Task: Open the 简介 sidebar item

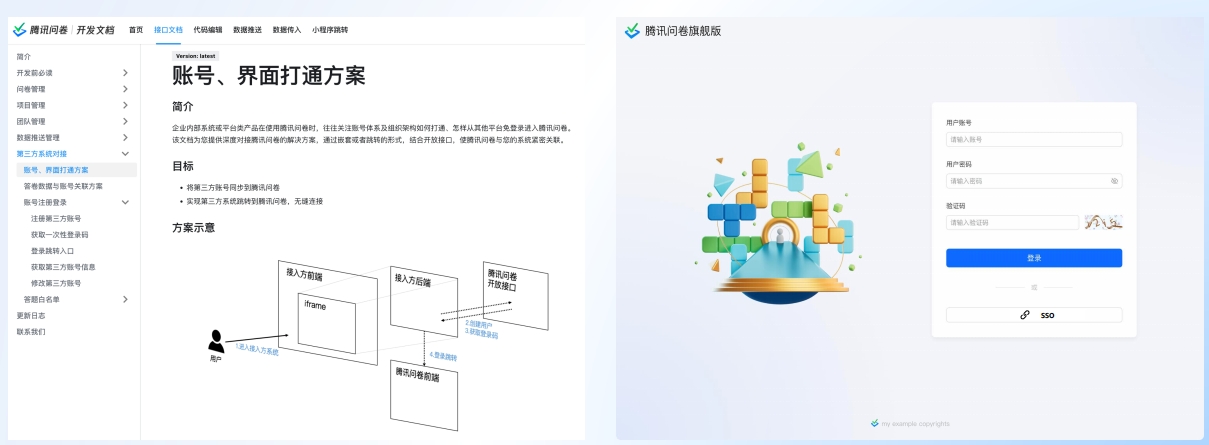Action: coord(24,57)
